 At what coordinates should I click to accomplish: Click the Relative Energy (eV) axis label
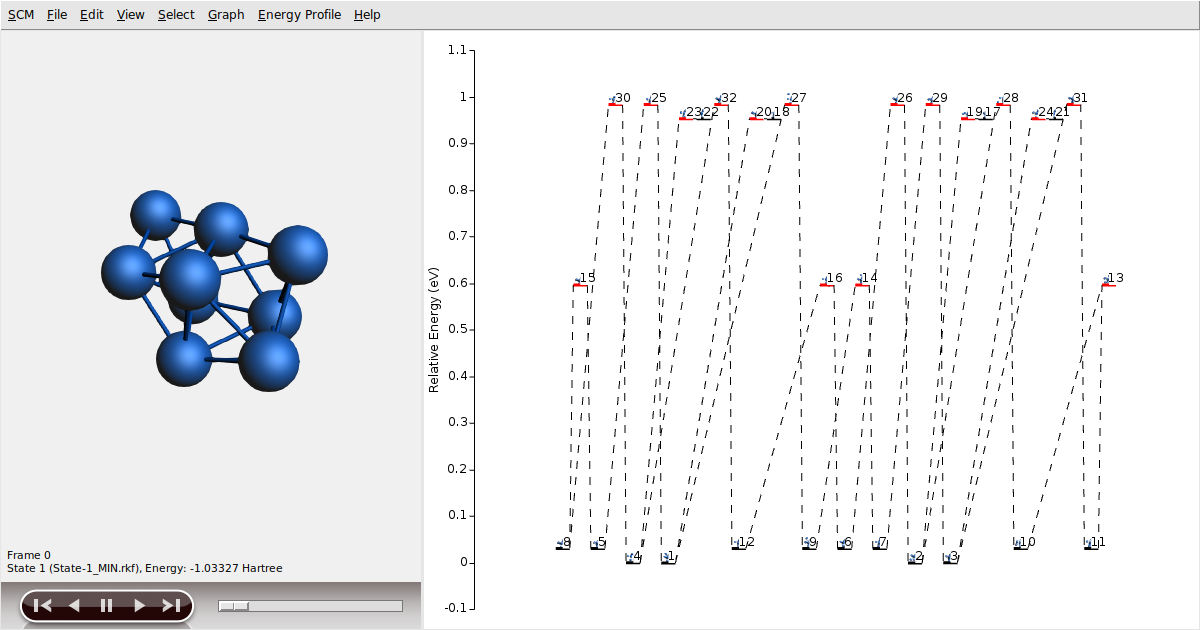coord(434,328)
